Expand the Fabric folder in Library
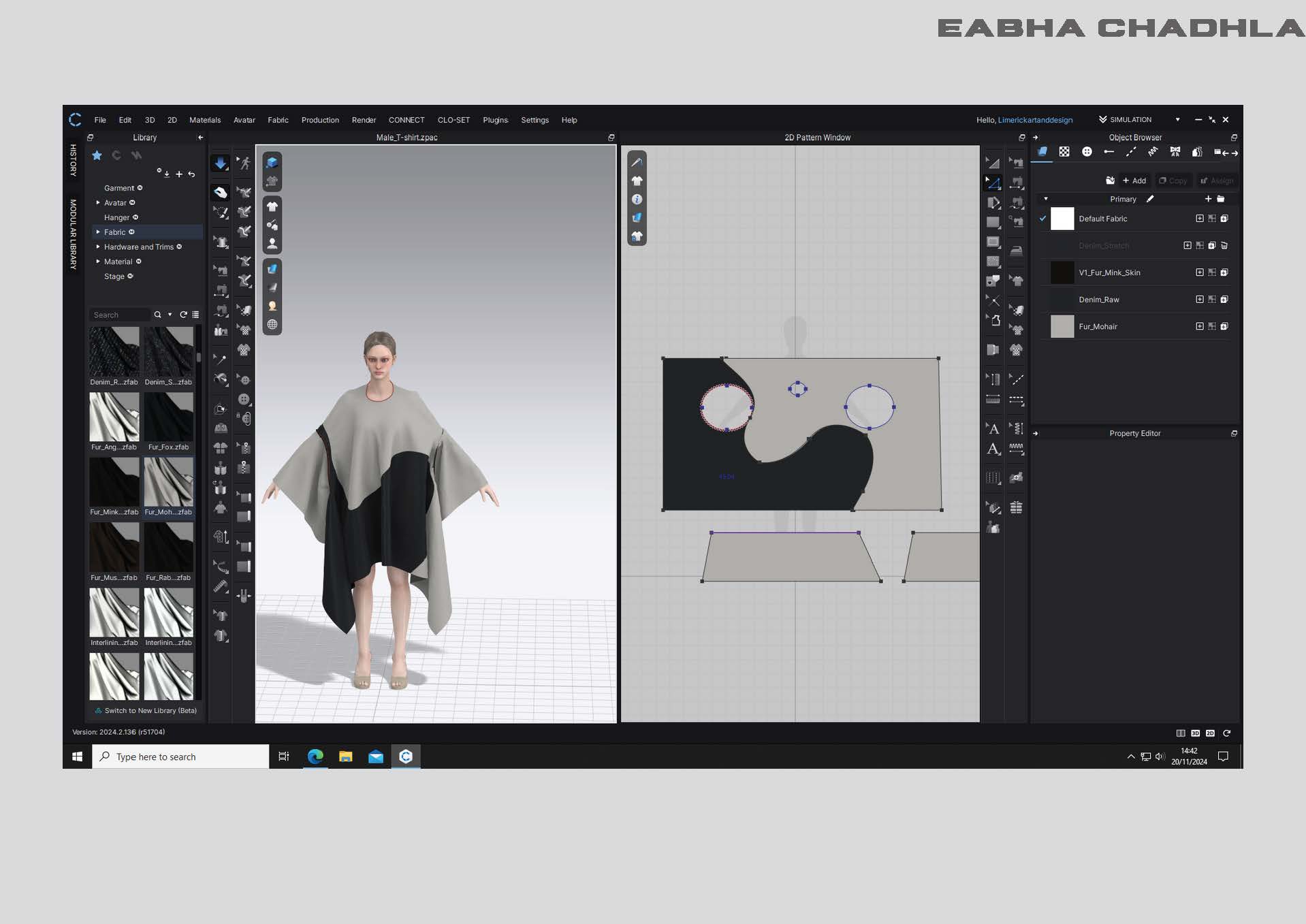1306x924 pixels. [98, 232]
